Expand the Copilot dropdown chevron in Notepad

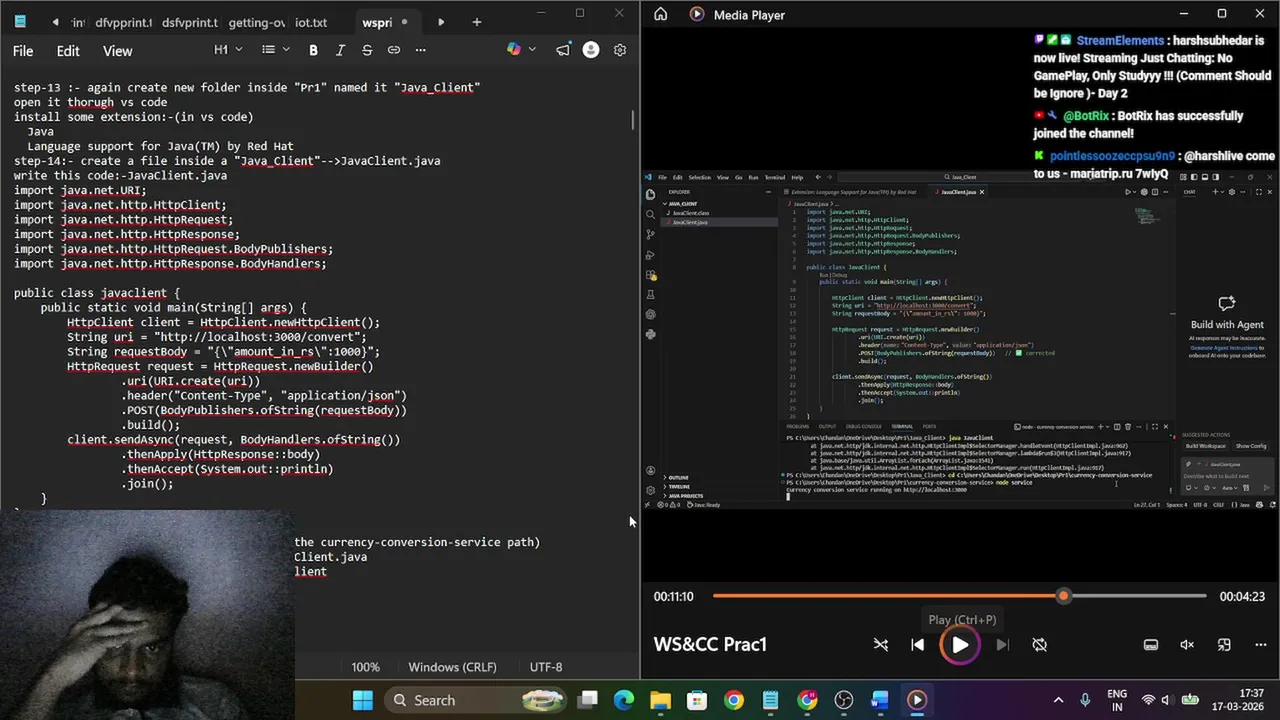(x=532, y=50)
